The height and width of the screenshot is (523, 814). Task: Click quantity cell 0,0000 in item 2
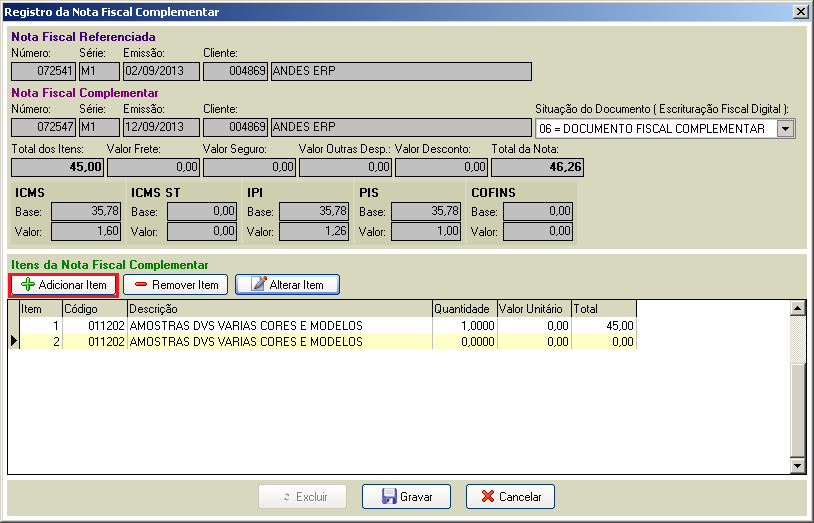[465, 342]
